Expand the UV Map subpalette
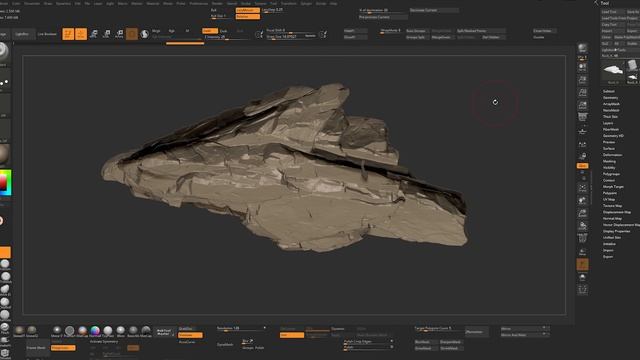Screen dimensions: 640x360 point(609,199)
